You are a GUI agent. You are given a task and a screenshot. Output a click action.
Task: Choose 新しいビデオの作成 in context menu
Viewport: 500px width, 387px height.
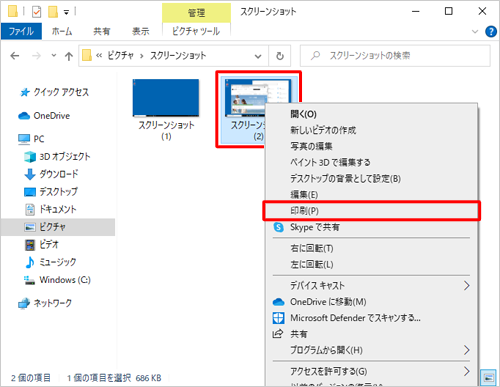coord(371,130)
